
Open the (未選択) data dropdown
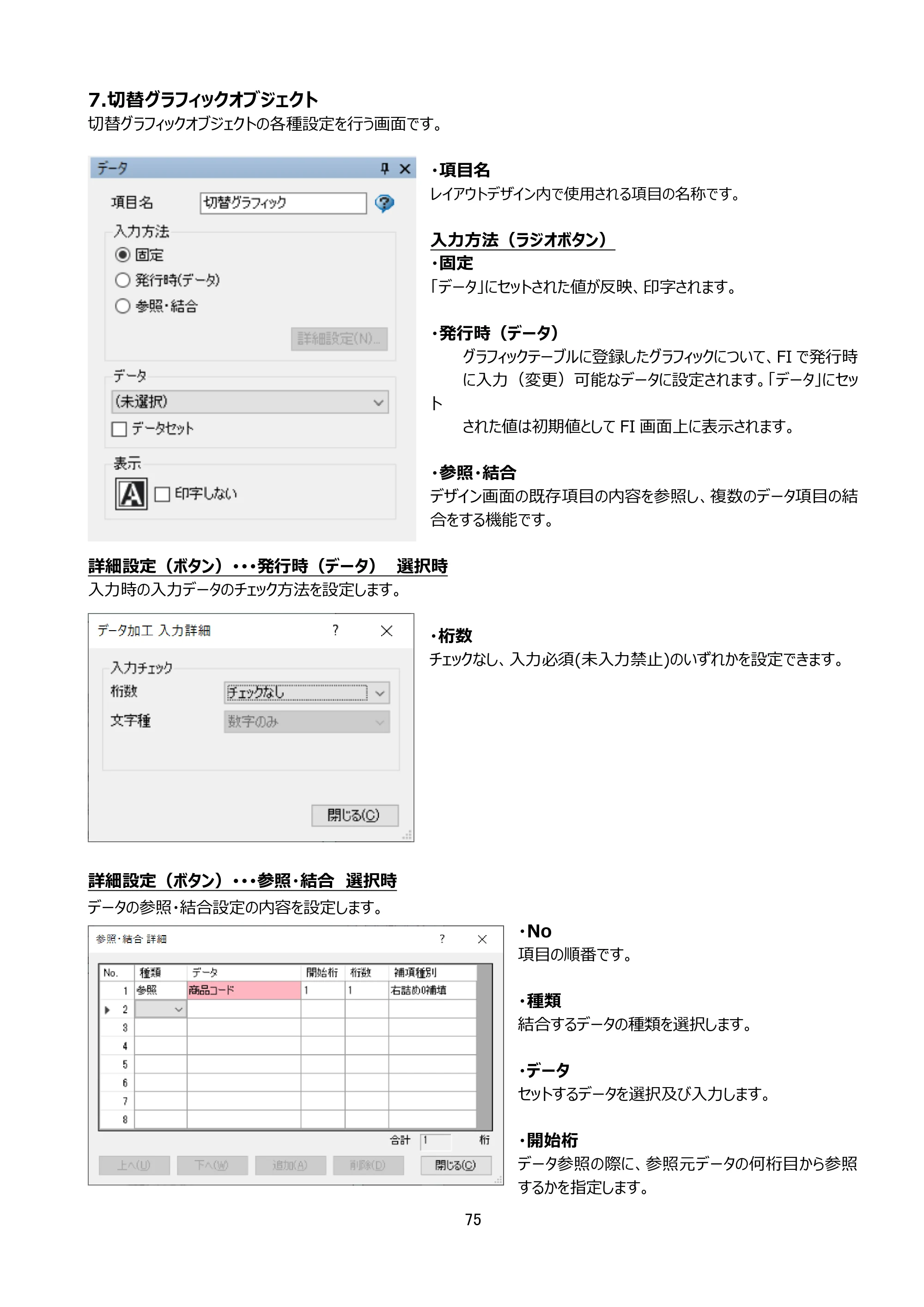pyautogui.click(x=250, y=402)
